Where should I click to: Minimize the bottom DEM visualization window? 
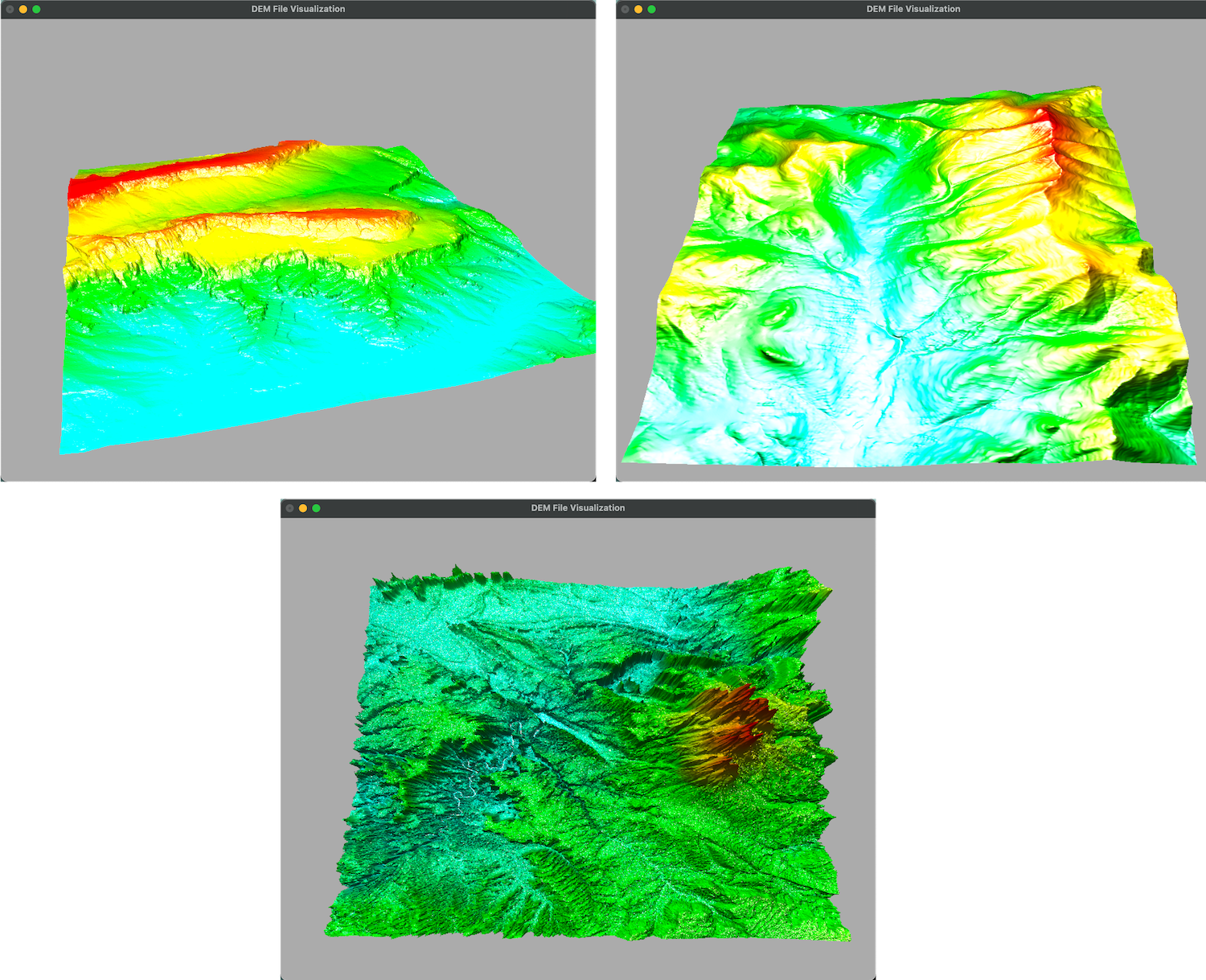(x=303, y=508)
